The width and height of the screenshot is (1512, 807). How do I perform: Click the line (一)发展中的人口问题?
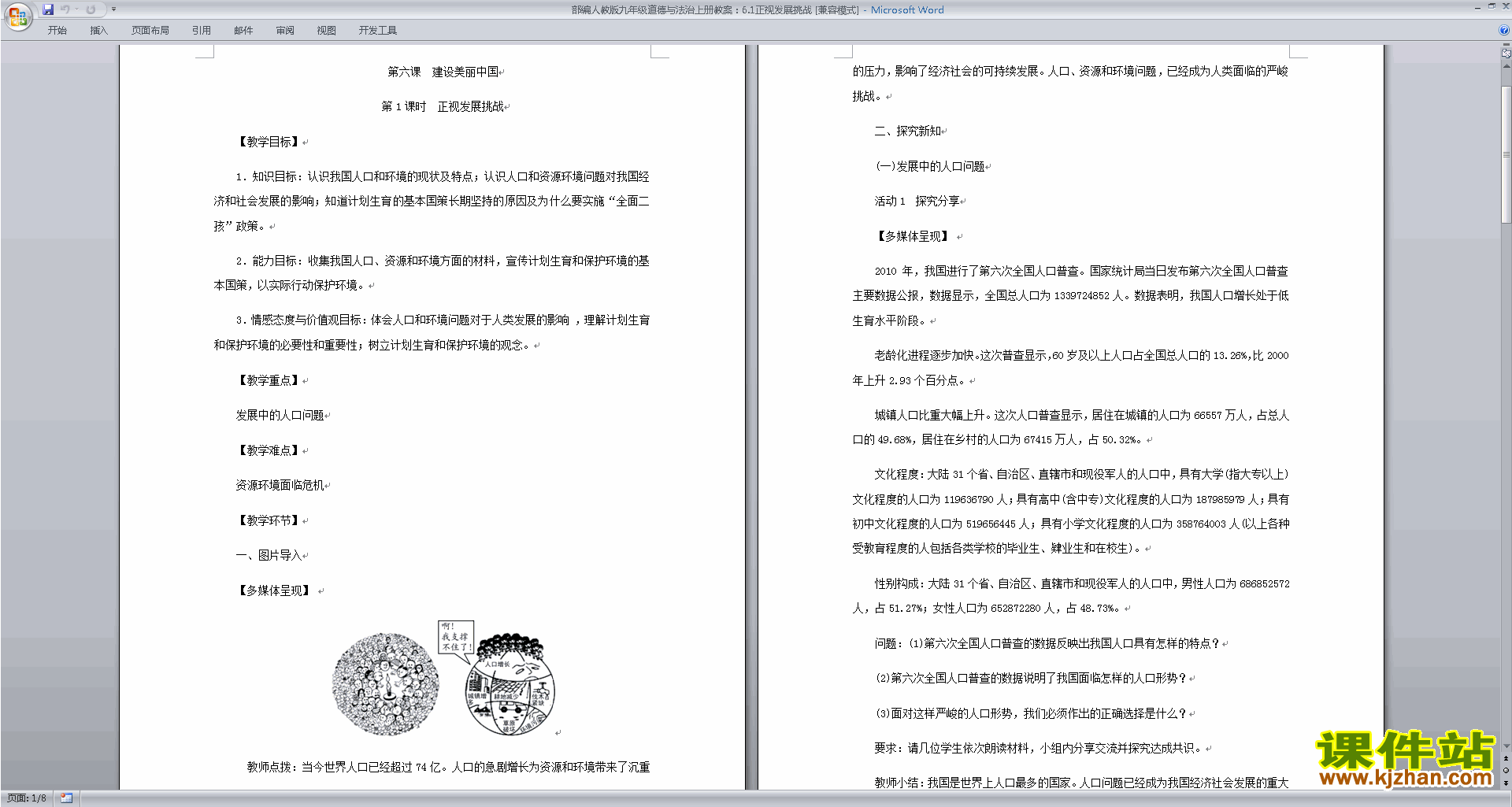click(x=930, y=166)
